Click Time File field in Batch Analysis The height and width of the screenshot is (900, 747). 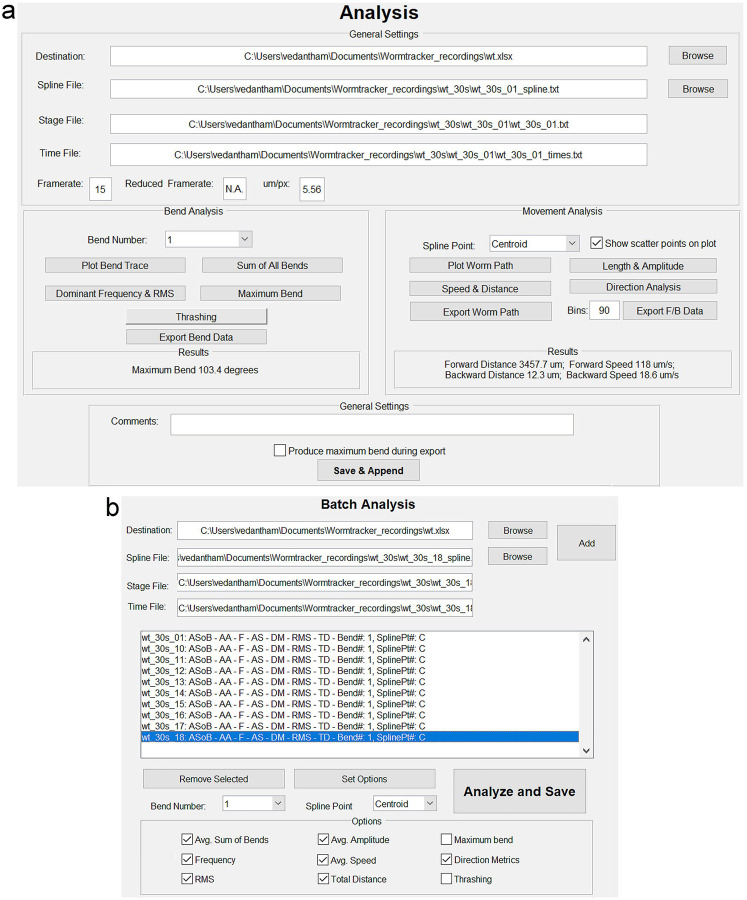[325, 608]
